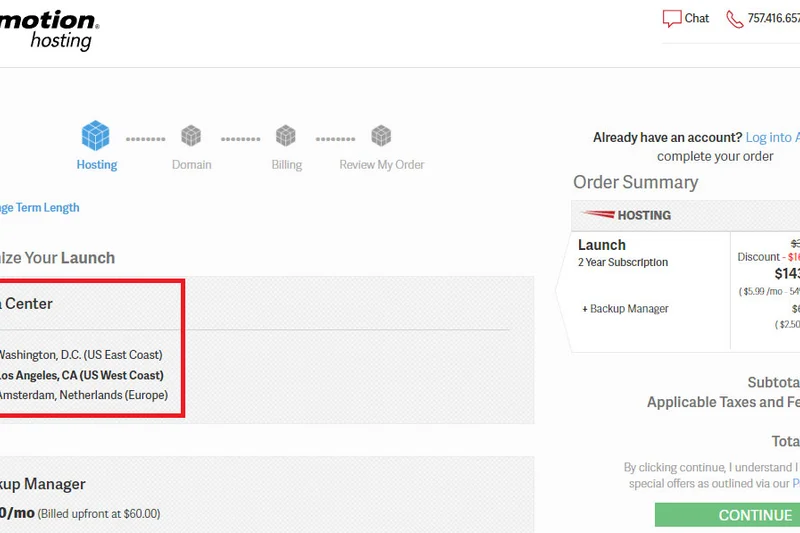Select Washington, D.C. (US East Coast) data center
This screenshot has height=533, width=800.
pyautogui.click(x=81, y=354)
